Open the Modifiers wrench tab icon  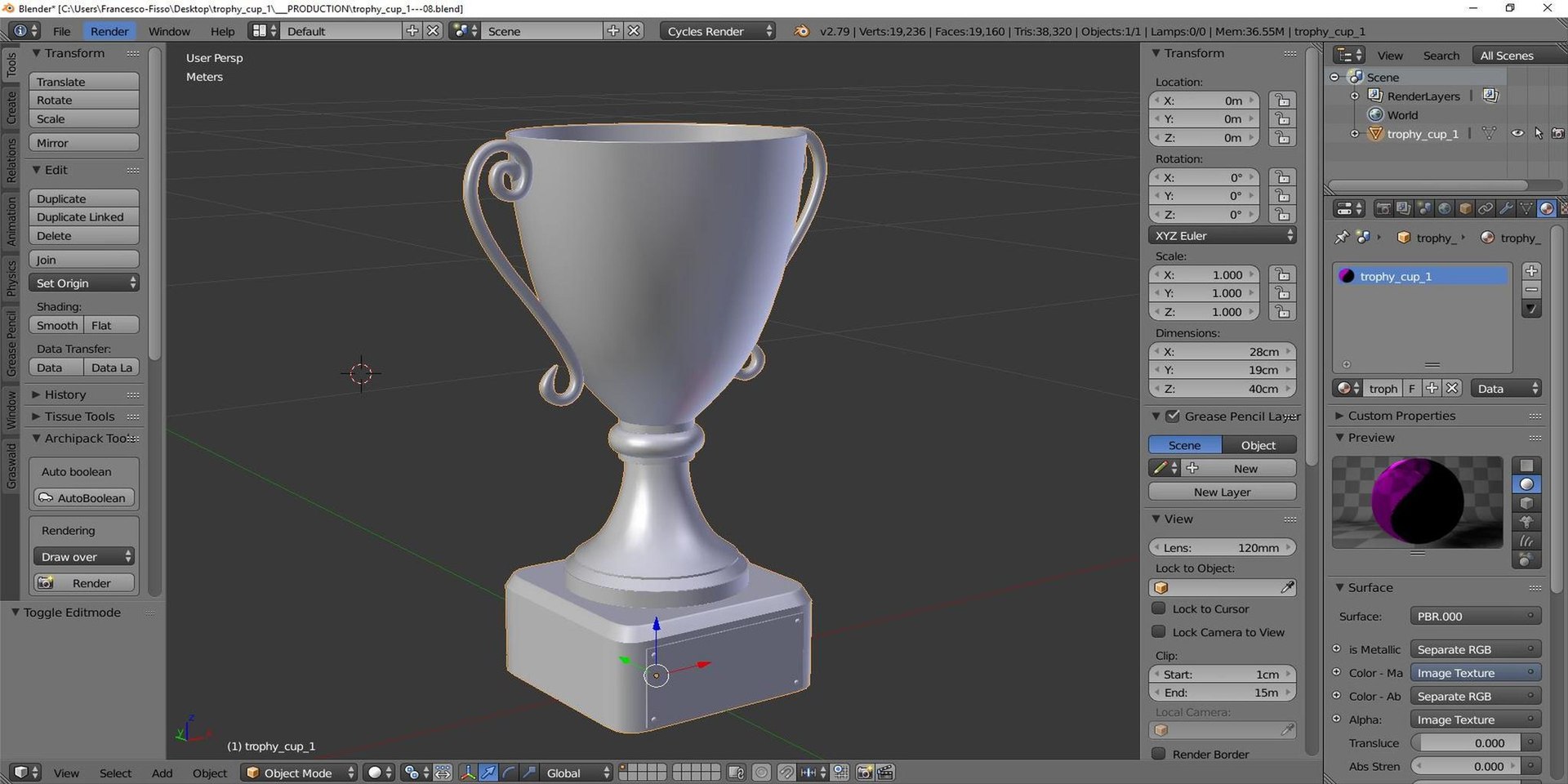click(1506, 209)
